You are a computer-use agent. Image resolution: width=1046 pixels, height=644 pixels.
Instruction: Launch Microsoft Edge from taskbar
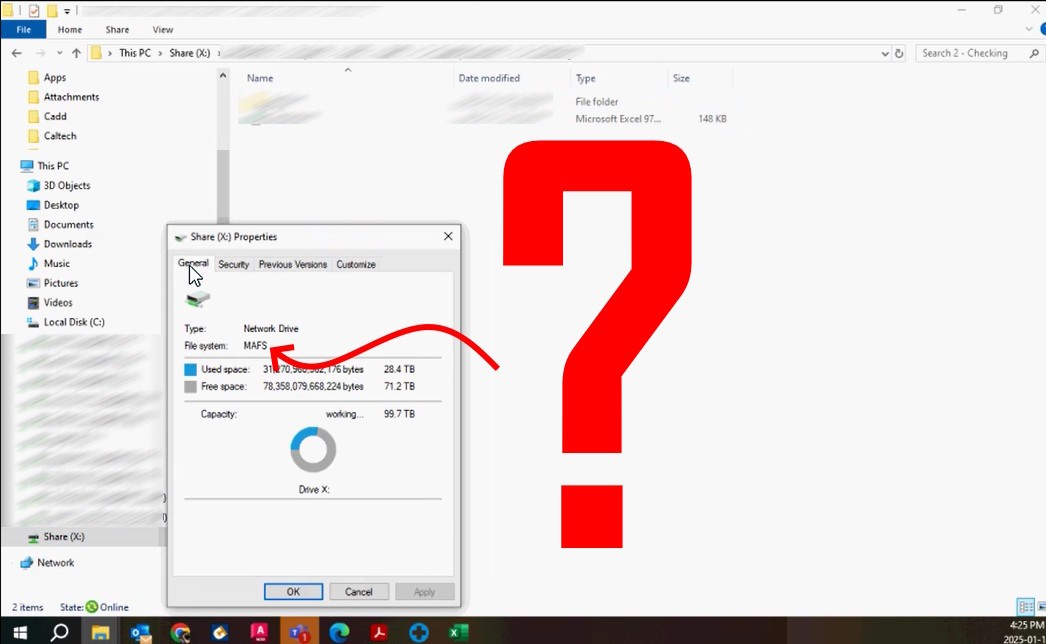340,632
